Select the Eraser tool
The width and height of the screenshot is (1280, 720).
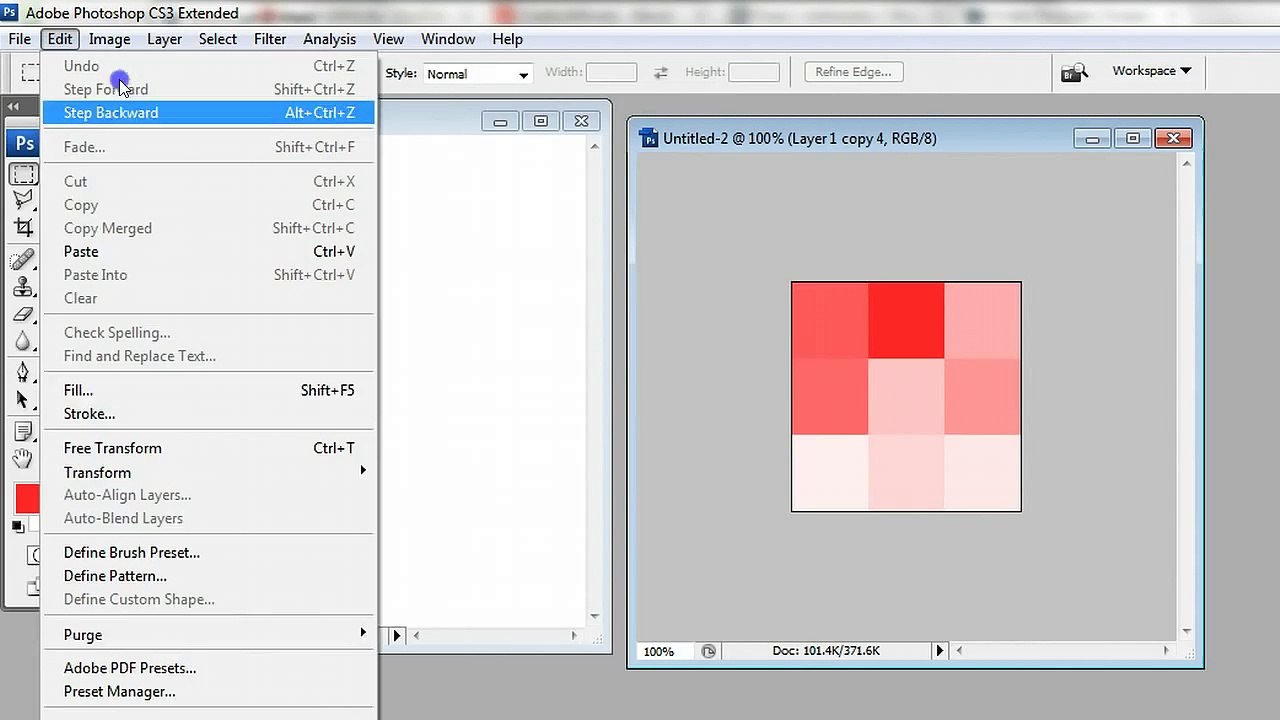tap(23, 314)
